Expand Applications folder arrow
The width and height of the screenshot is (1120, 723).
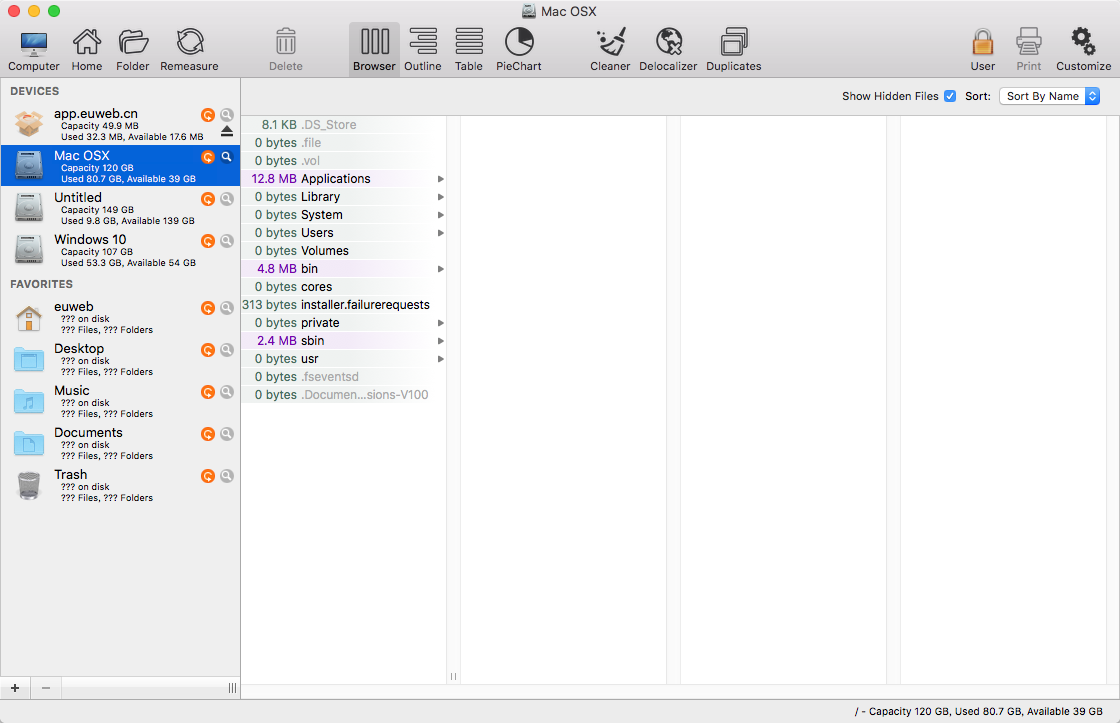441,179
